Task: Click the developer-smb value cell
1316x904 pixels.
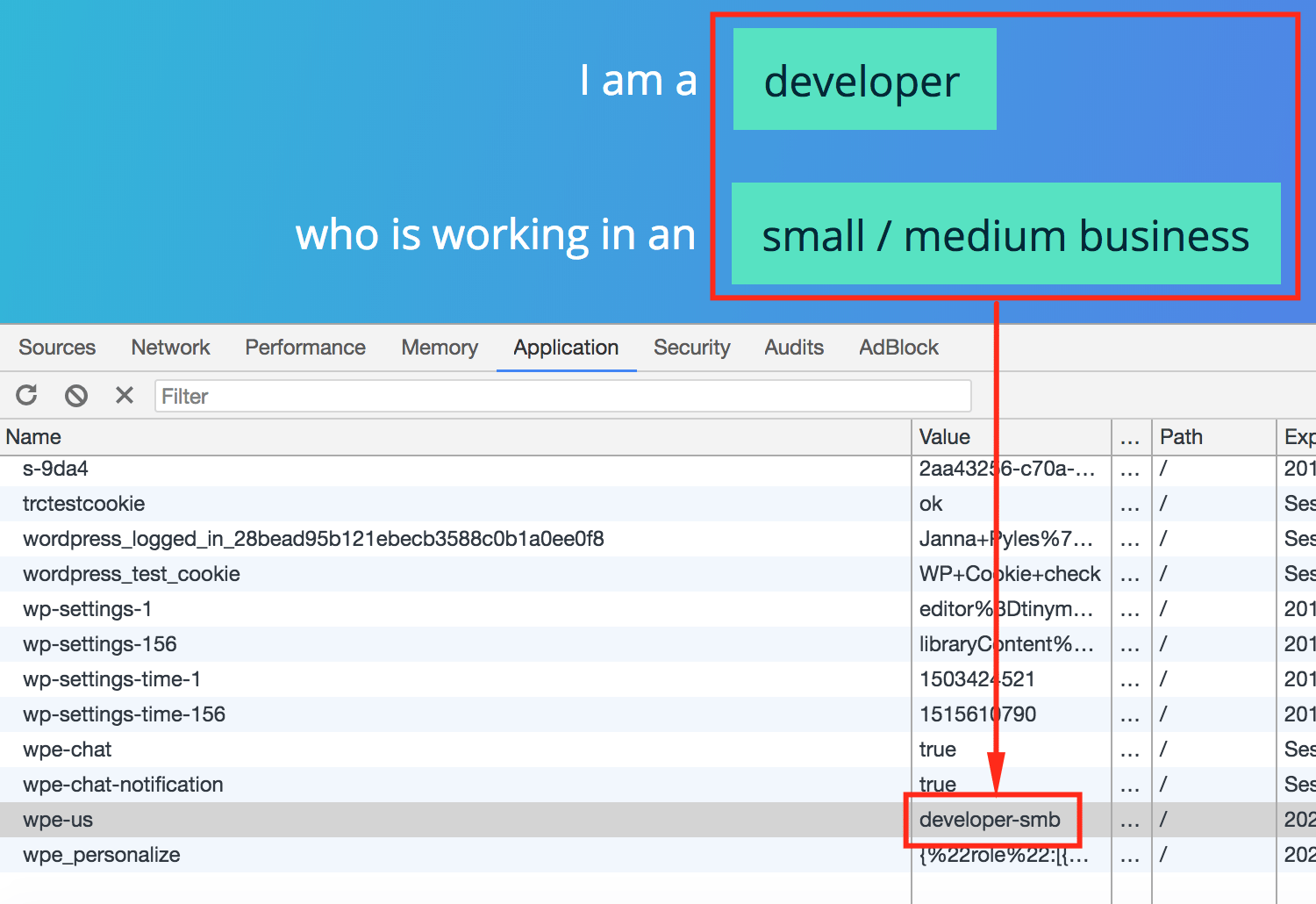Action: coord(990,820)
